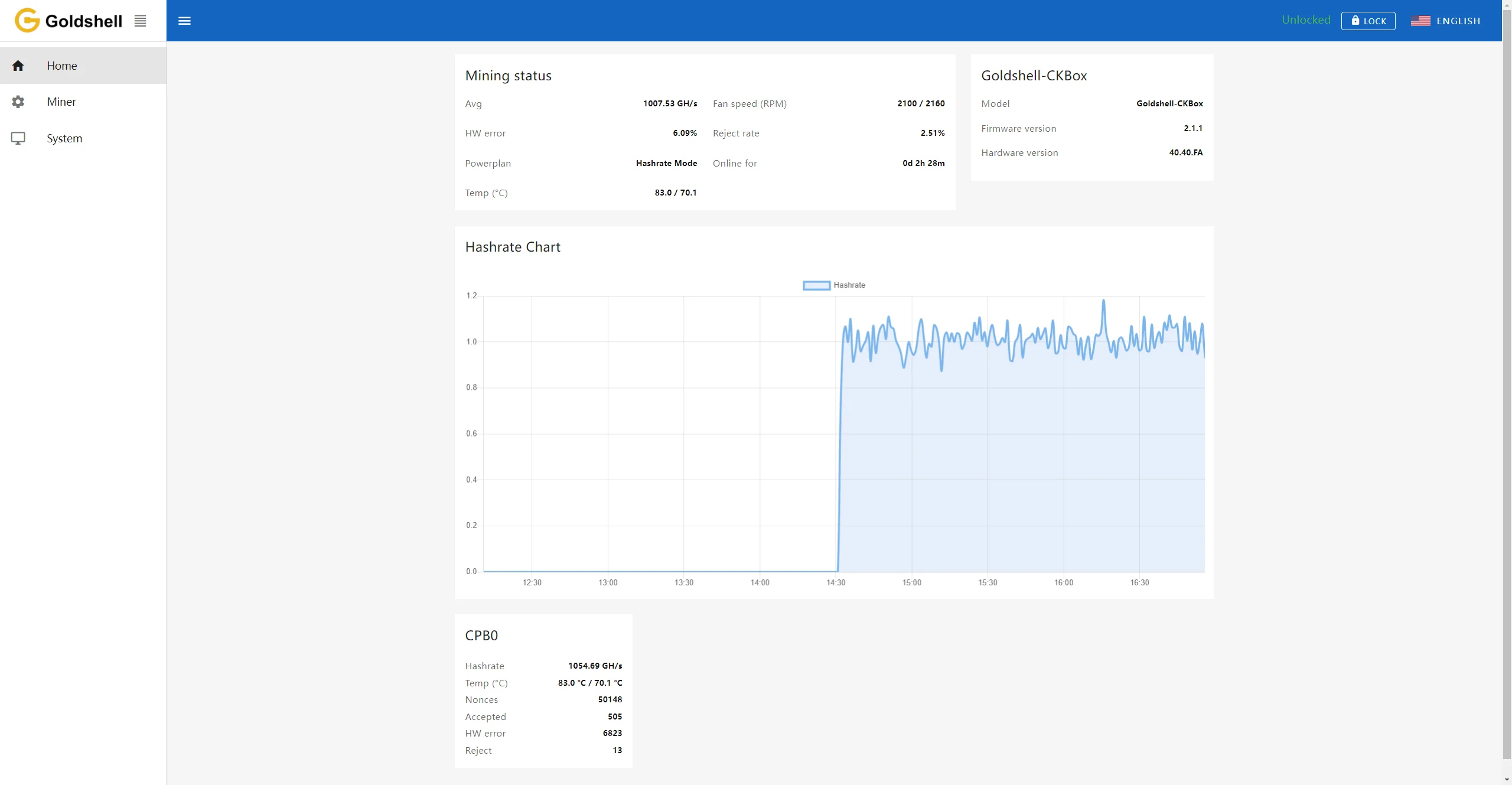Select the Home menu item
The width and height of the screenshot is (1512, 785).
point(62,66)
